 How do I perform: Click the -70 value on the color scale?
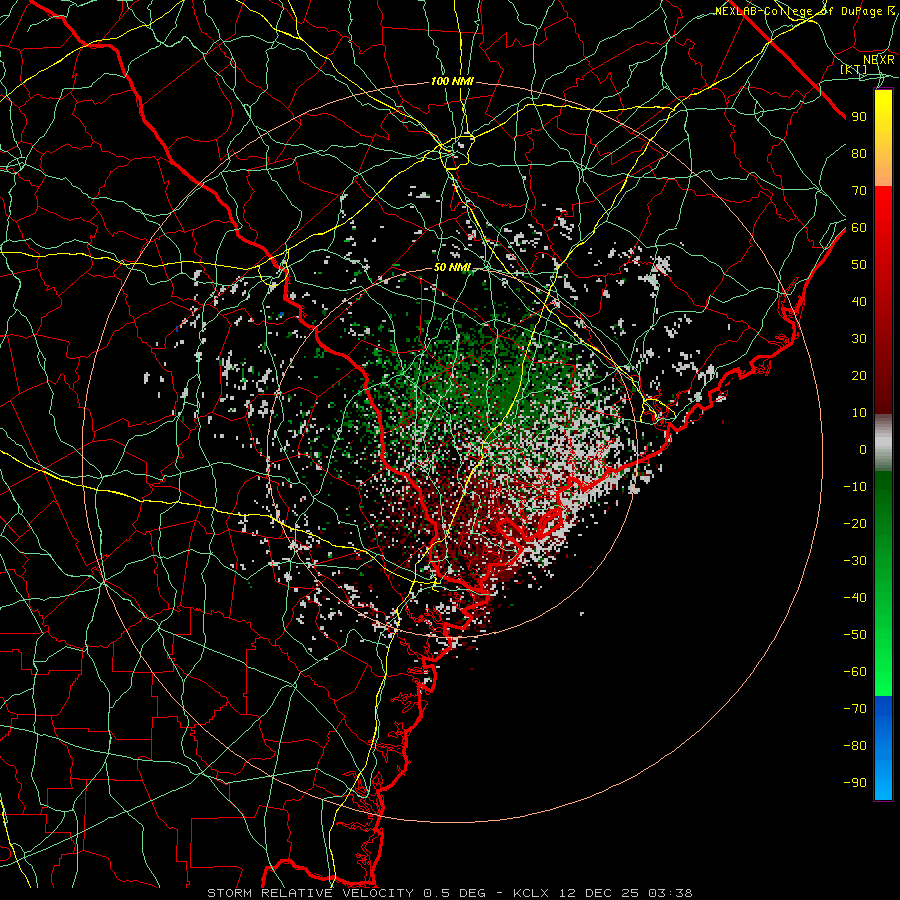pos(855,708)
